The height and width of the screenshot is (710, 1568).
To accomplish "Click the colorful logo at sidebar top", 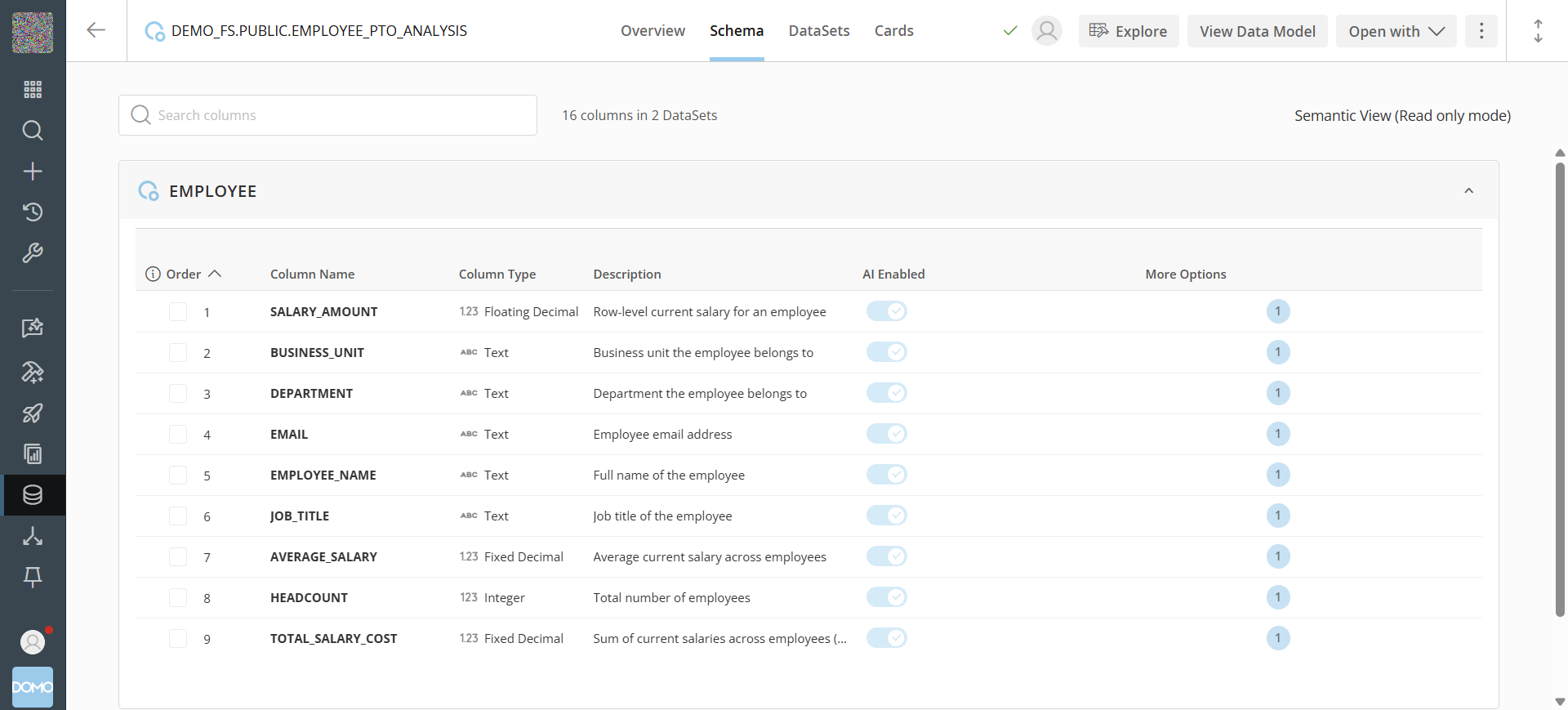I will [x=33, y=33].
